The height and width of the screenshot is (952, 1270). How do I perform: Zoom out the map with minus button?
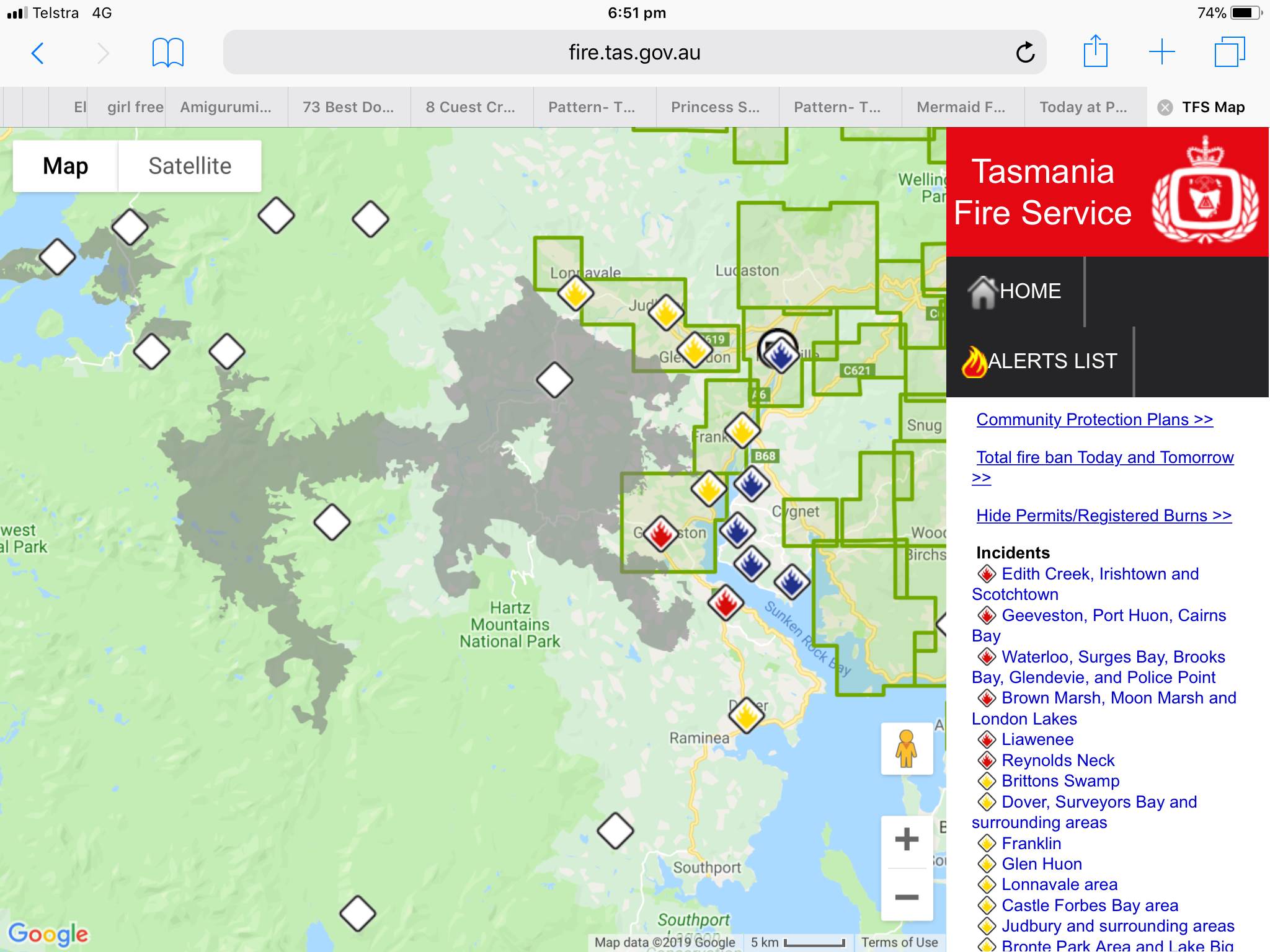point(907,896)
